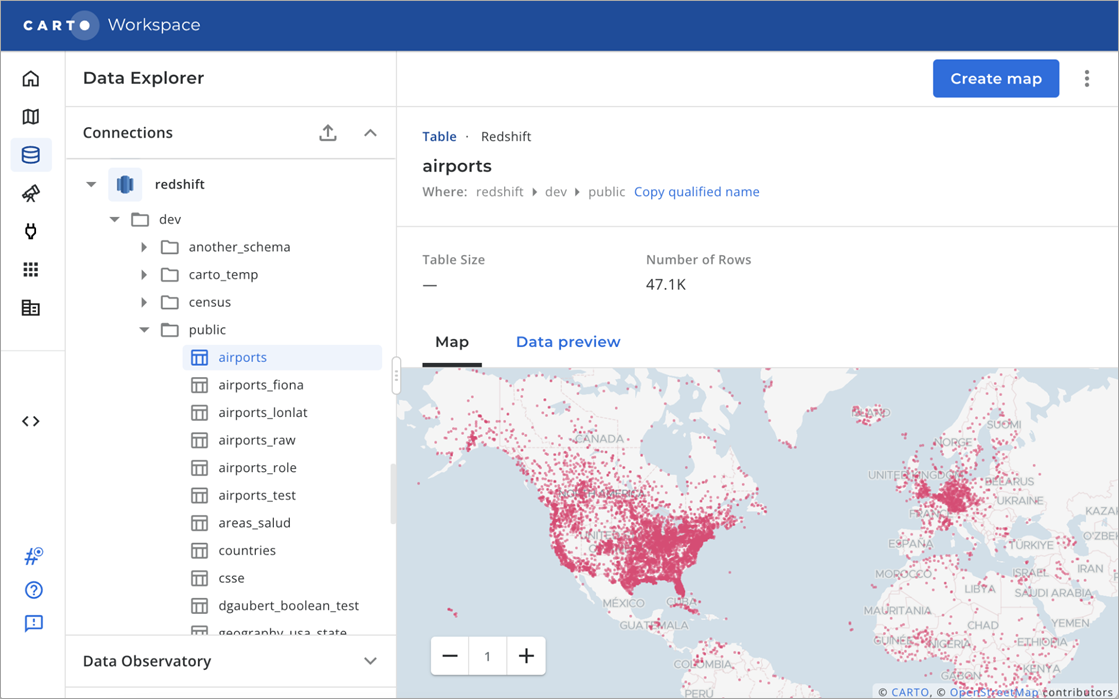Collapse the public schema arrow
Viewport: 1119px width, 699px height.
[x=144, y=330]
